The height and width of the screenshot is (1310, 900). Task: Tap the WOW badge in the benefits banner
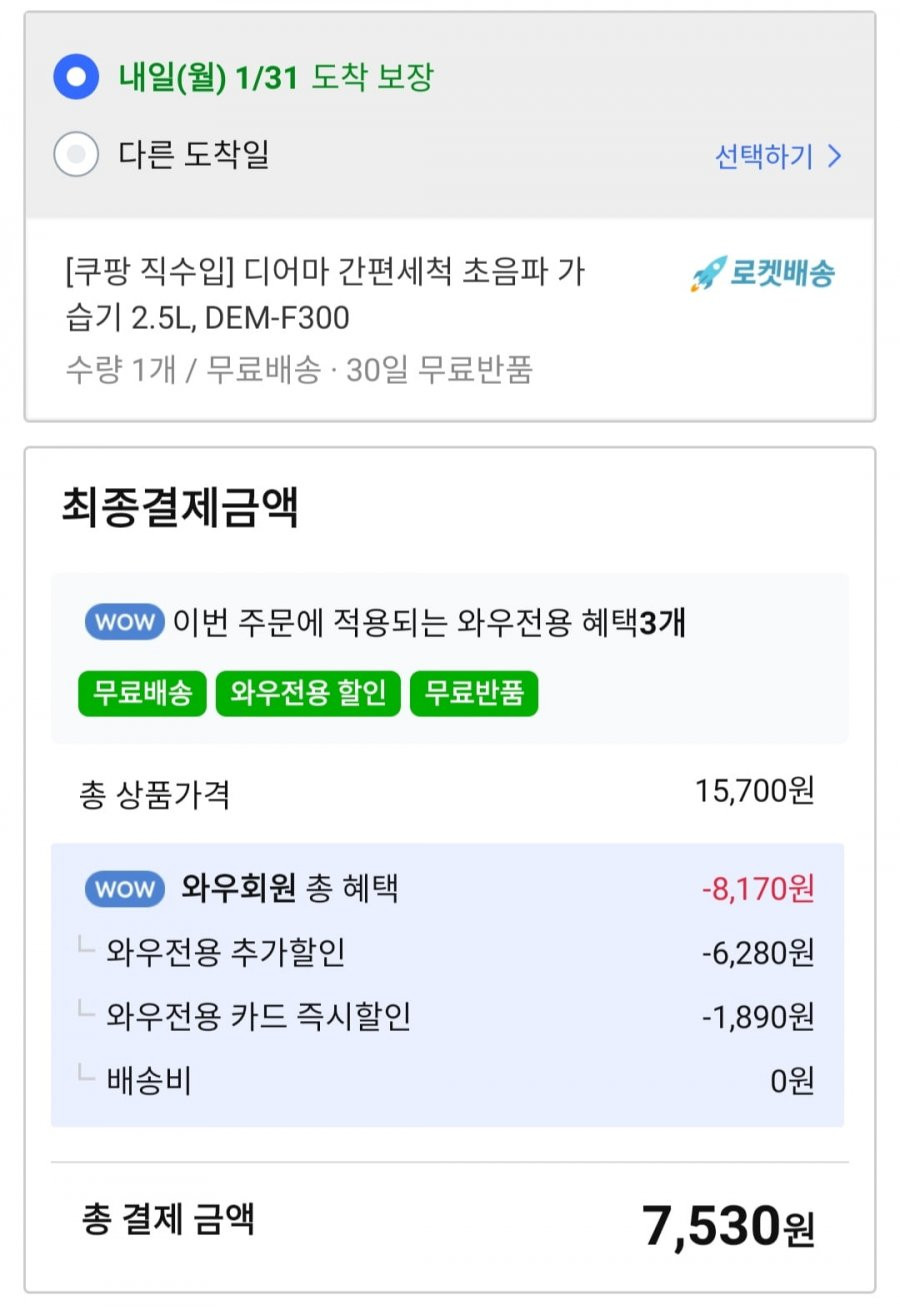click(x=125, y=622)
